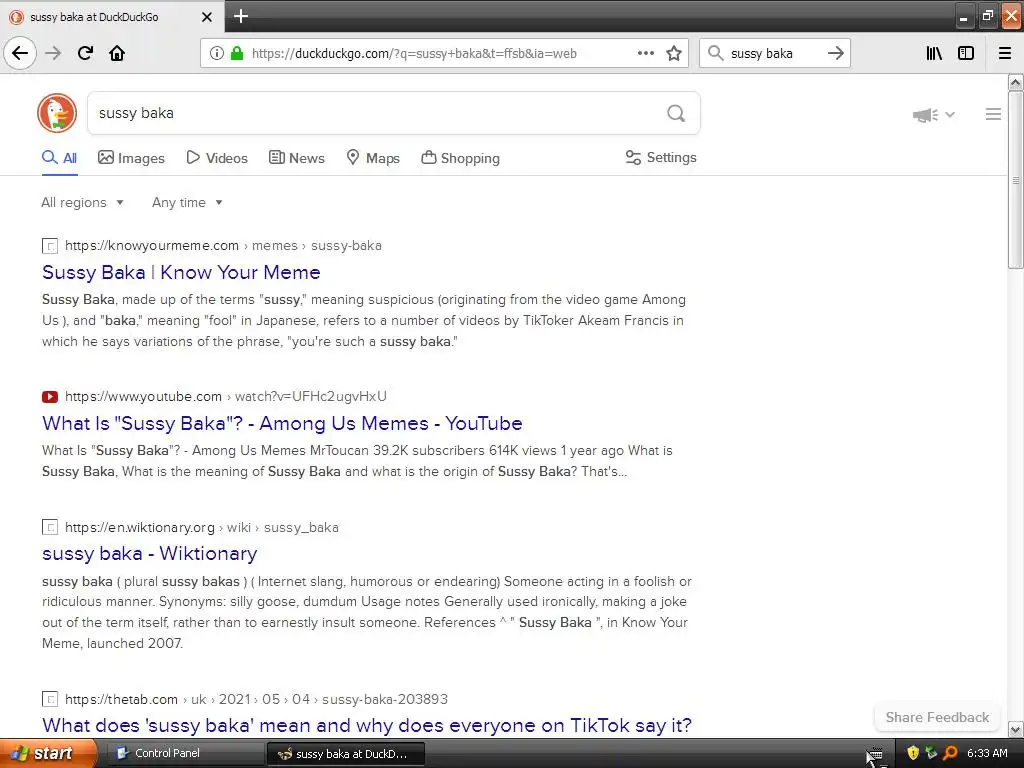The image size is (1024, 768).
Task: Click the DuckDuckGo duck logo
Action: 57,112
